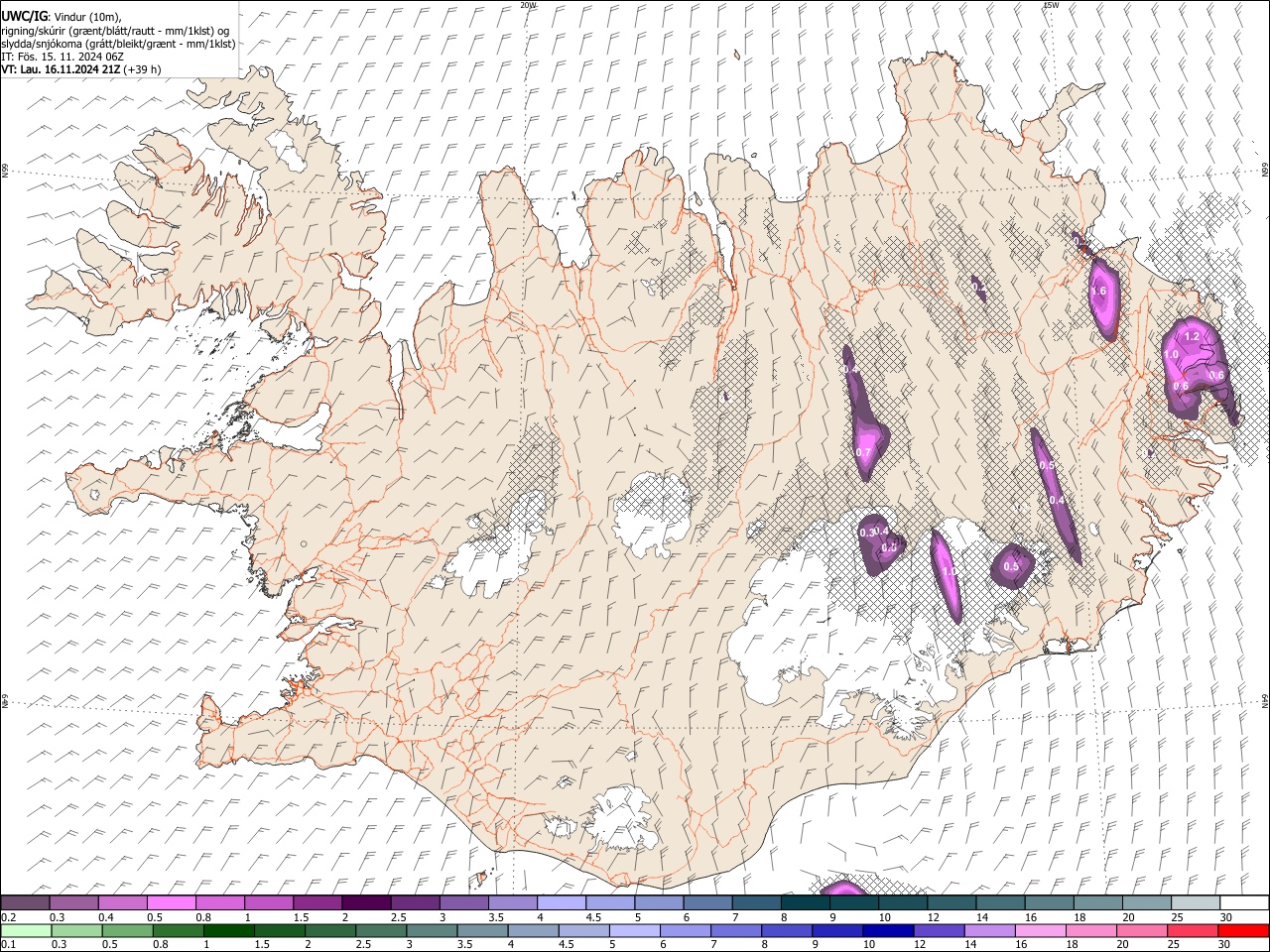Click the '30' label on the snow scale
This screenshot has height=952, width=1270.
point(1226,917)
